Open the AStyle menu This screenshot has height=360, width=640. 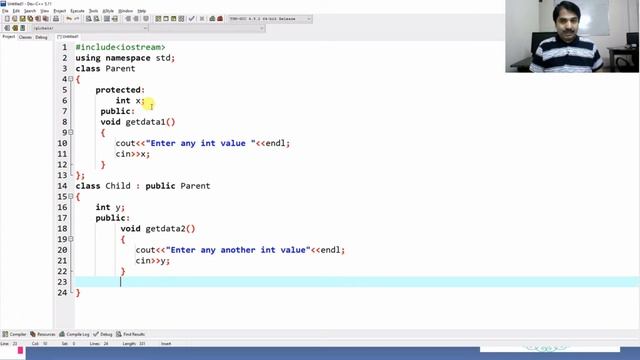click(108, 11)
